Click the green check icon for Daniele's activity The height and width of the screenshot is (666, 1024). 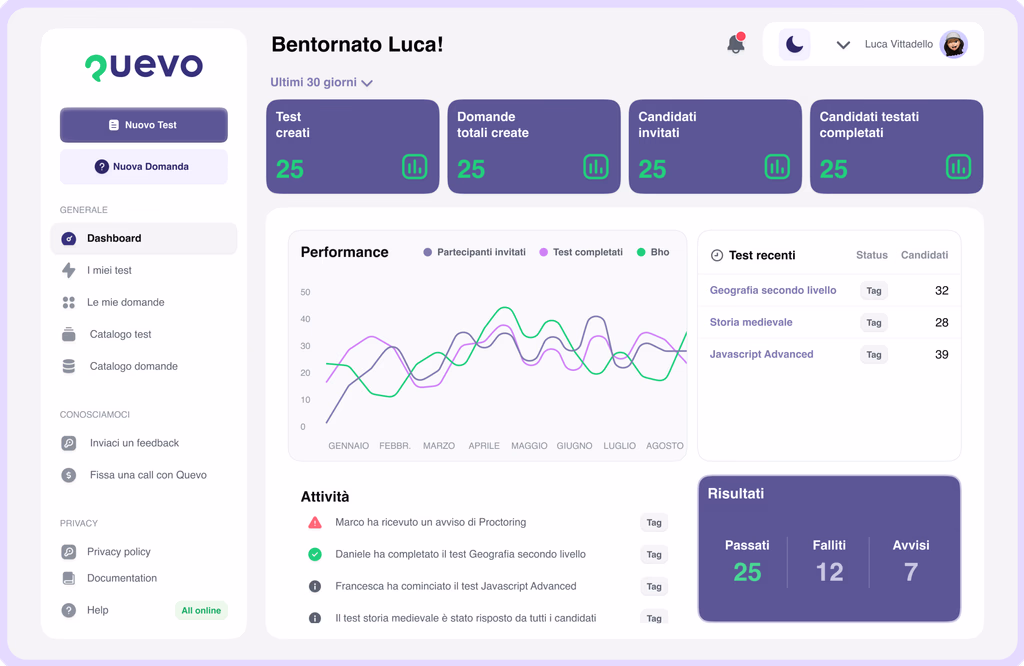(315, 554)
